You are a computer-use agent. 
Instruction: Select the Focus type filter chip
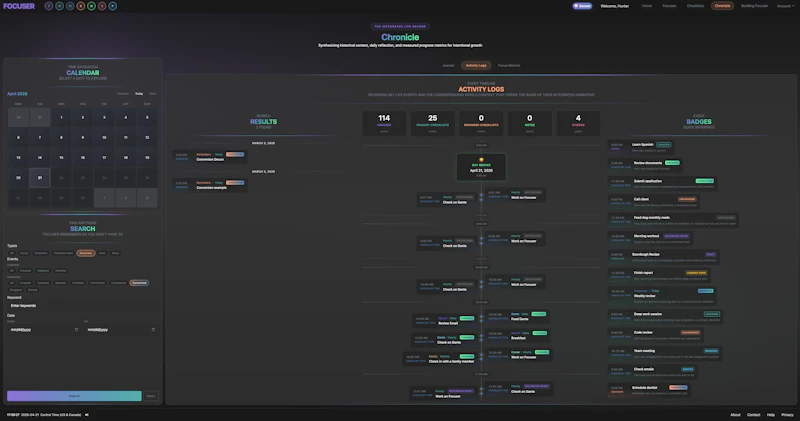click(24, 253)
